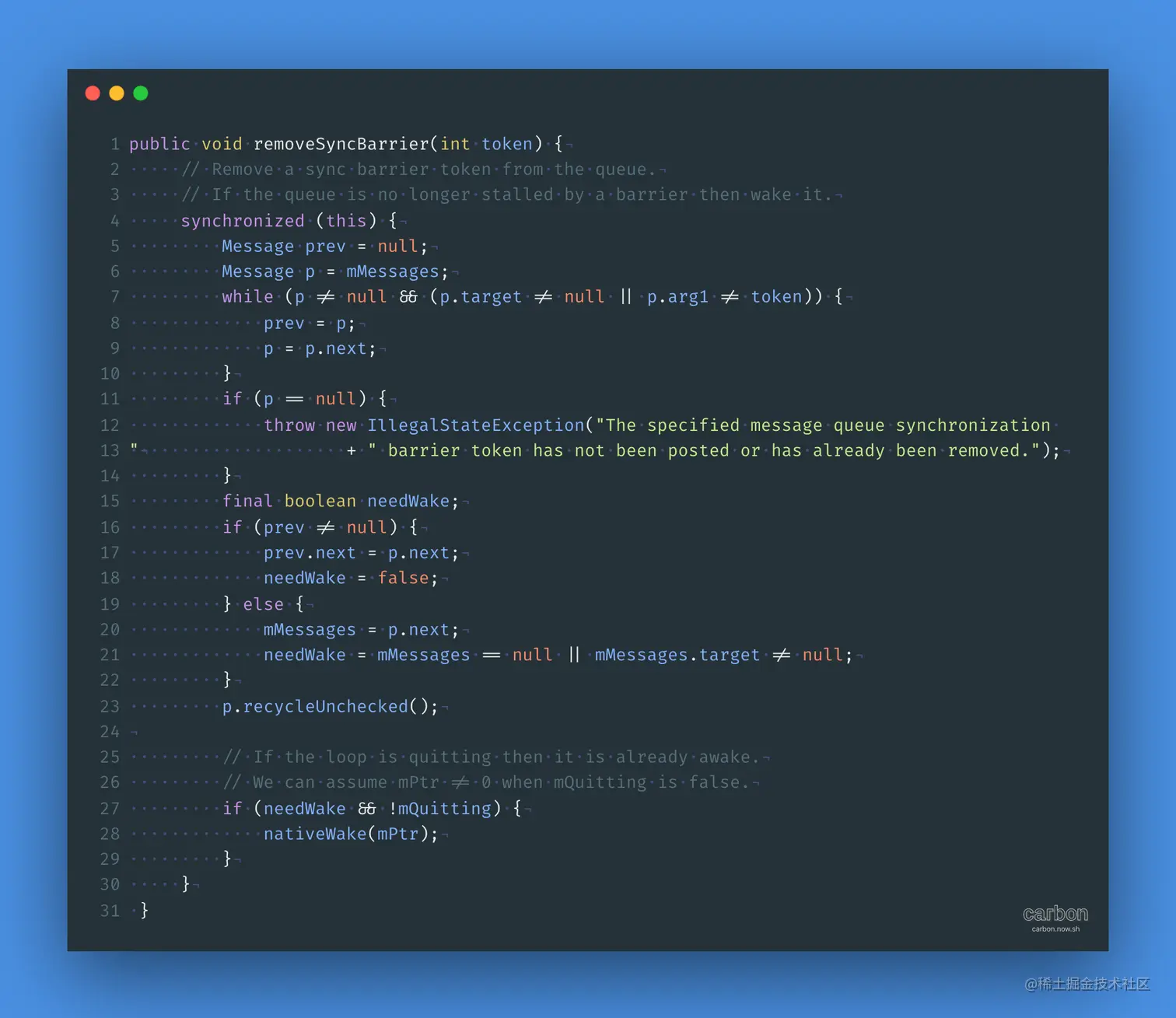Click line number 16
1176x1018 pixels.
110,527
